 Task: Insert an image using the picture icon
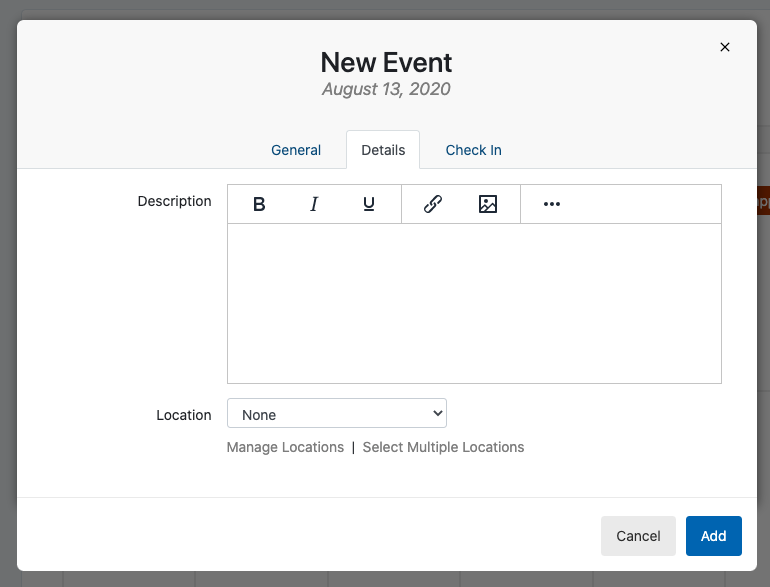488,204
